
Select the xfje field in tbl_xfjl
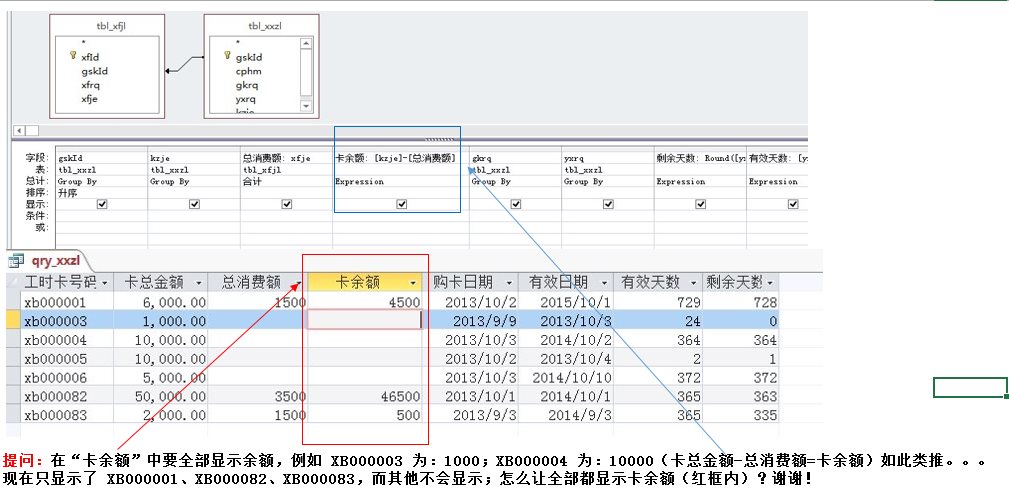coord(89,99)
